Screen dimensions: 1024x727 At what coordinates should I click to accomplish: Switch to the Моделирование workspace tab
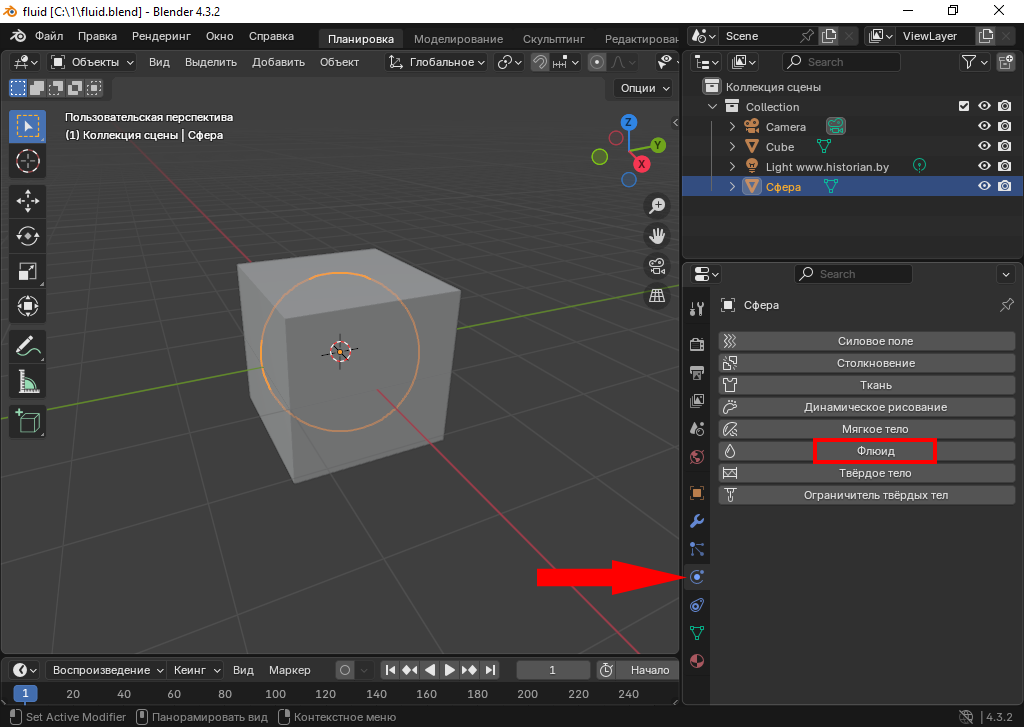(458, 39)
